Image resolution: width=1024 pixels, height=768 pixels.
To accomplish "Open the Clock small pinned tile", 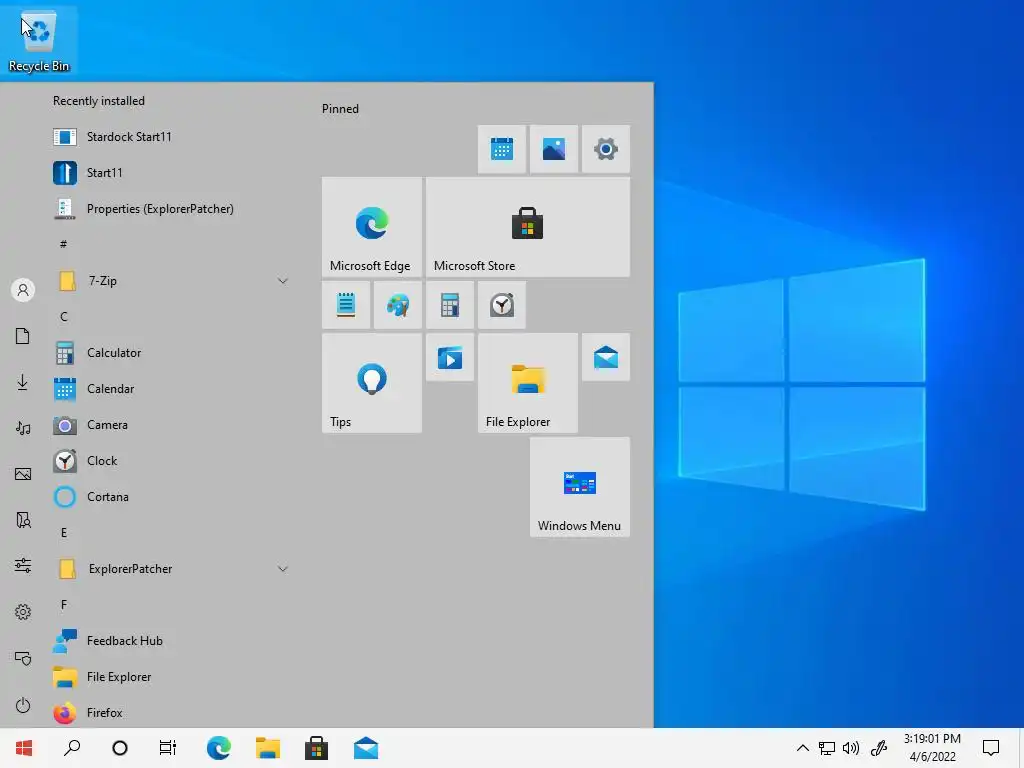I will tap(502, 305).
